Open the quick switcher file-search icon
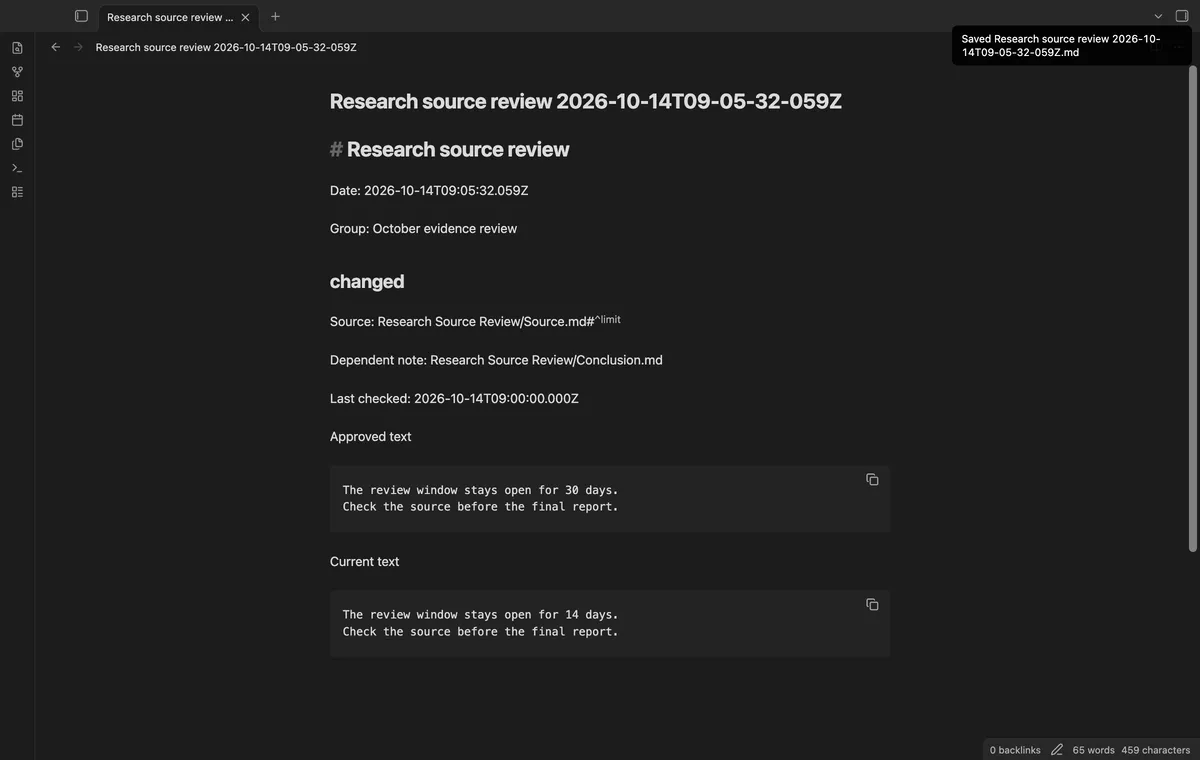 (x=17, y=48)
